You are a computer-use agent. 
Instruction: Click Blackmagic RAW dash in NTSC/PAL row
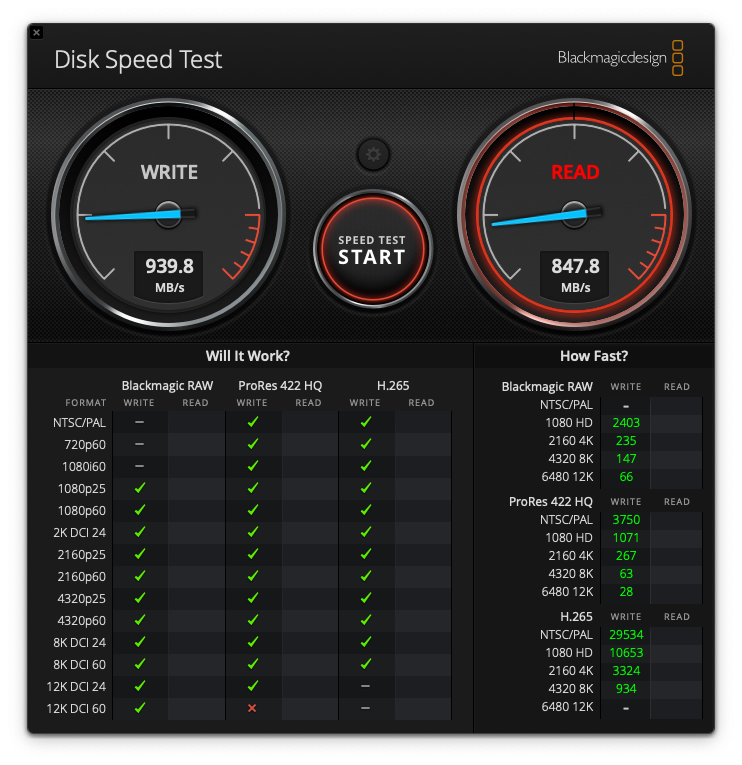(x=140, y=422)
